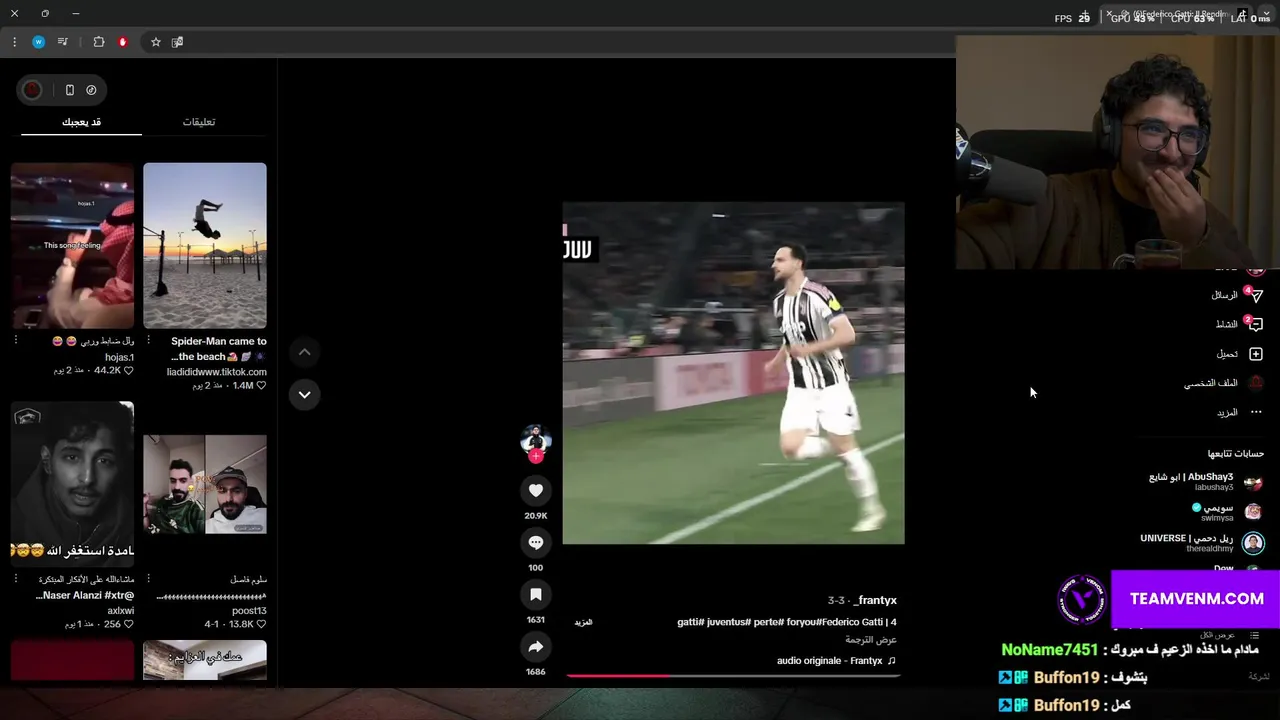
Task: Open activity inbox icon with badge
Action: pos(1256,324)
